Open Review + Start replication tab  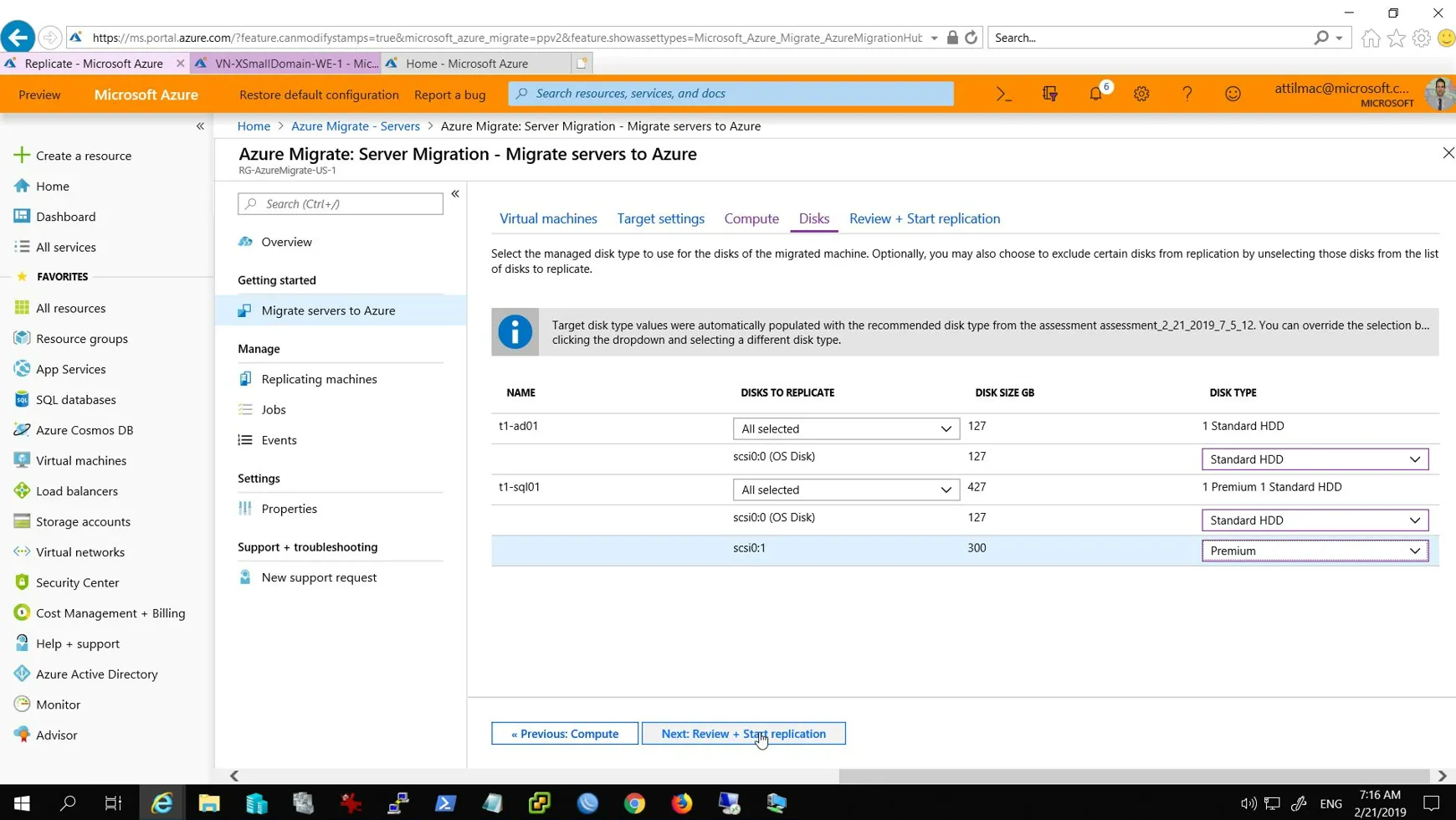pos(925,218)
